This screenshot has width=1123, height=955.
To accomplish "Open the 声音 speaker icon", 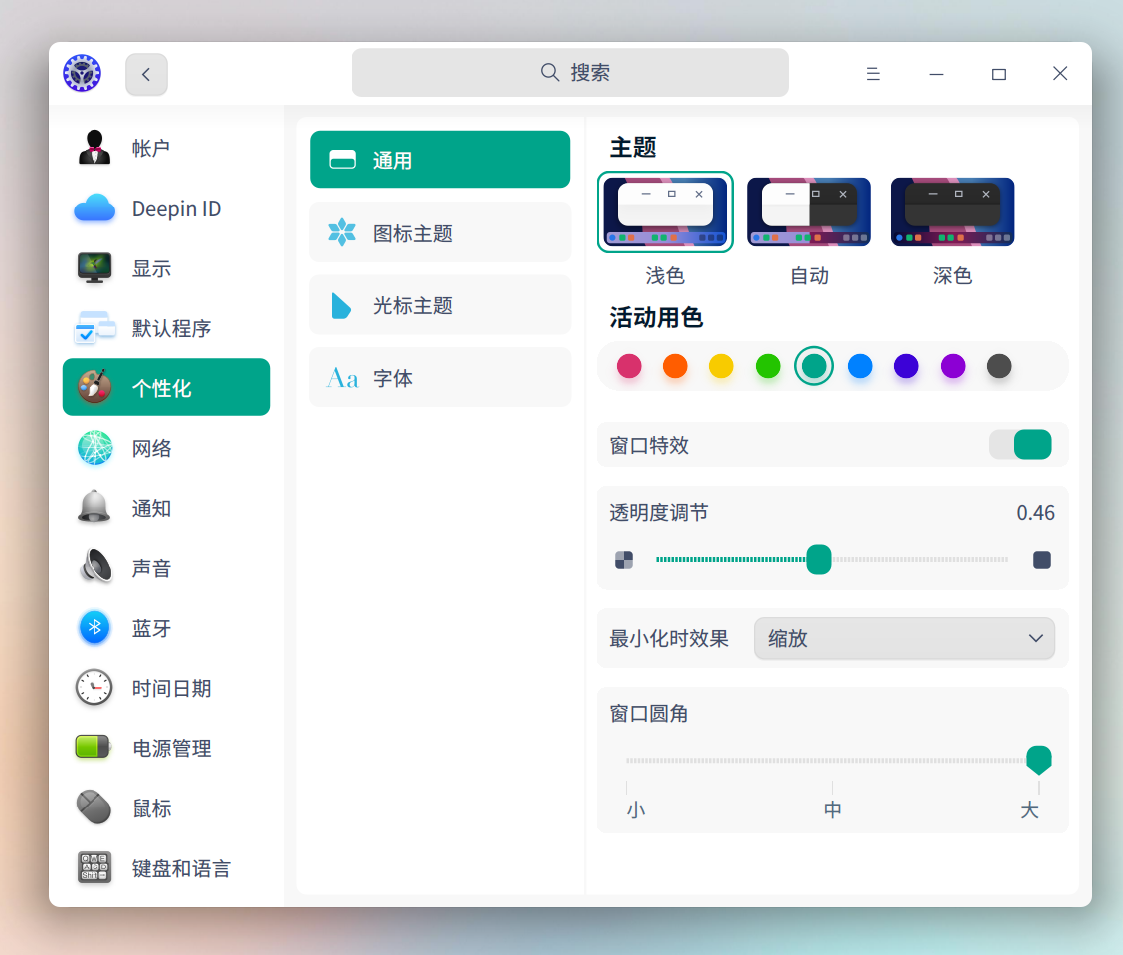I will [x=95, y=567].
